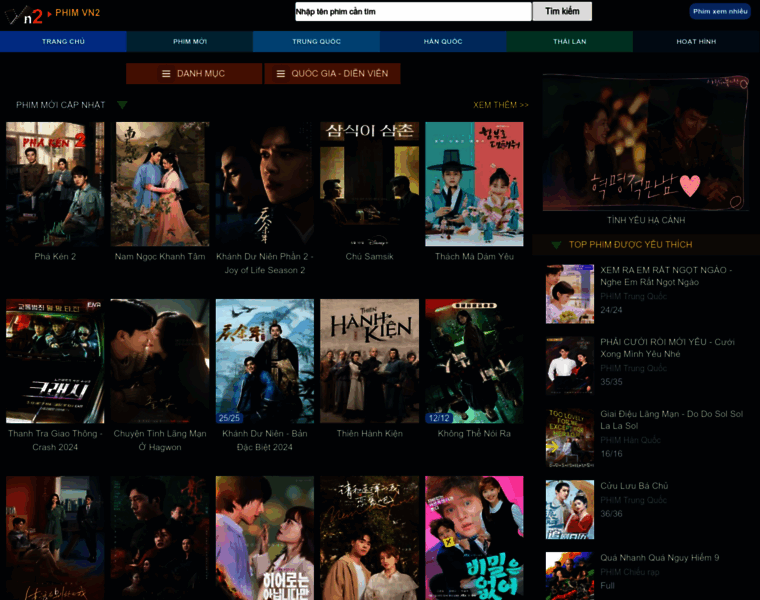Click the Phá Kén 2 title text
Viewport: 760px width, 600px height.
(x=55, y=257)
